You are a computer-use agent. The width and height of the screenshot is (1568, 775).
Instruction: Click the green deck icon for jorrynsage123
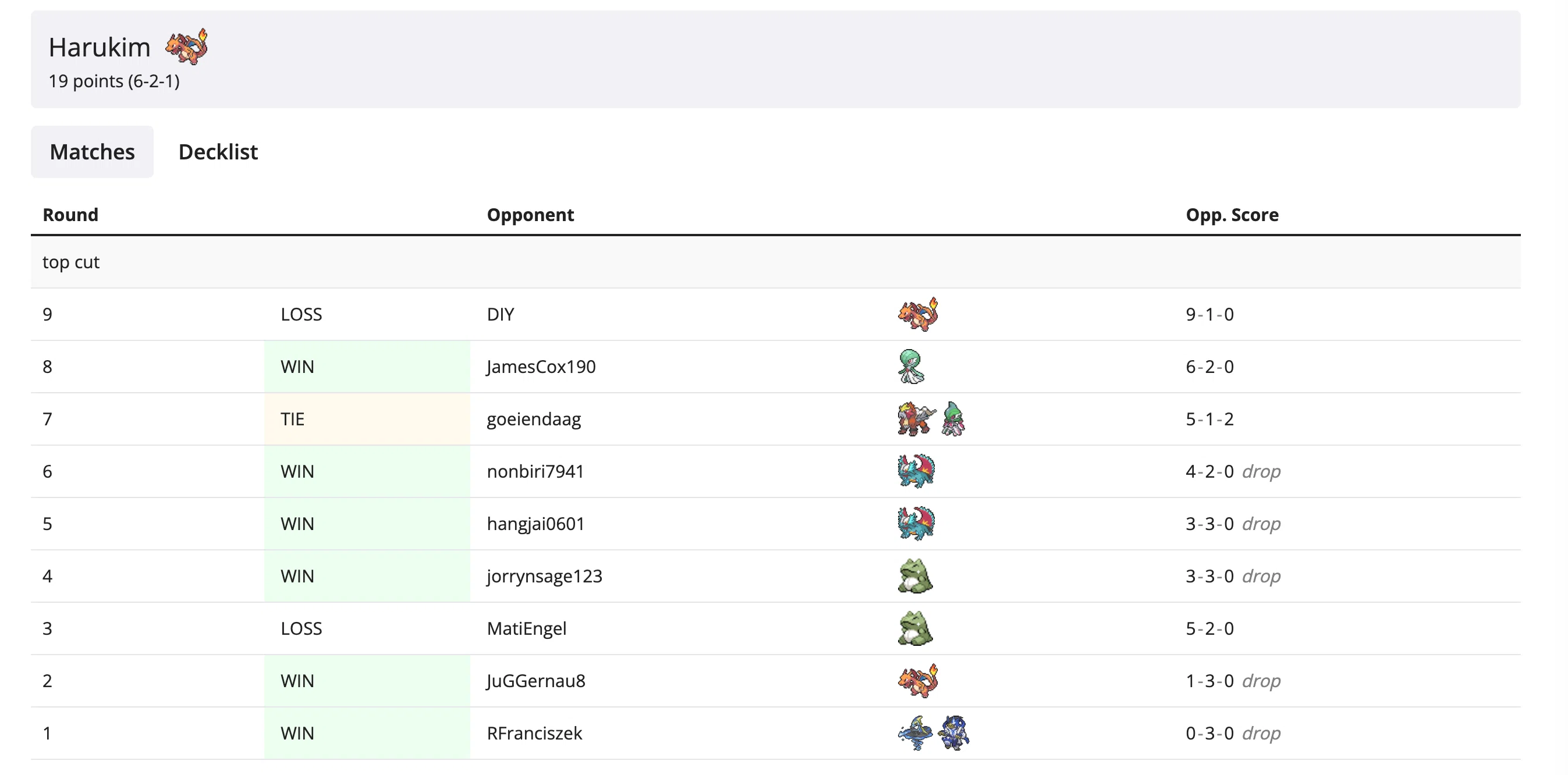[915, 575]
